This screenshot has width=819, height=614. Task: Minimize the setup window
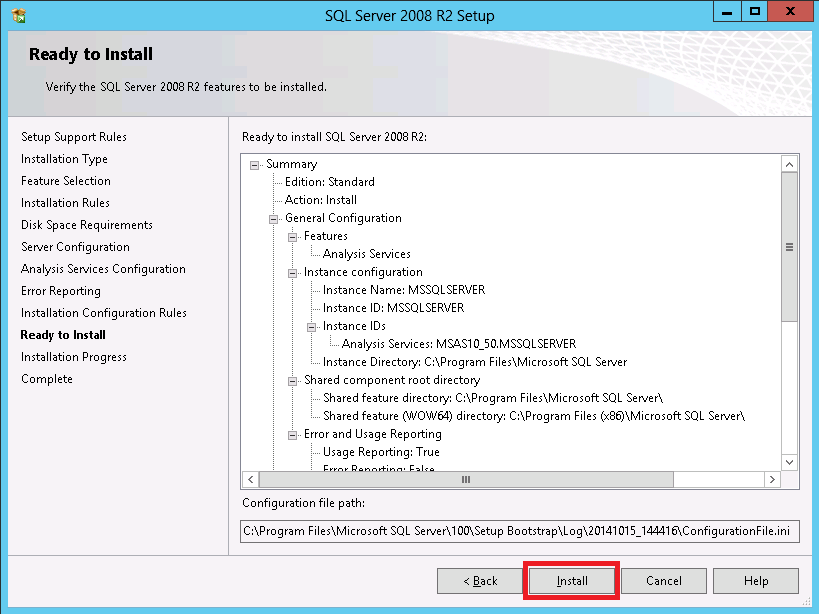pyautogui.click(x=727, y=11)
